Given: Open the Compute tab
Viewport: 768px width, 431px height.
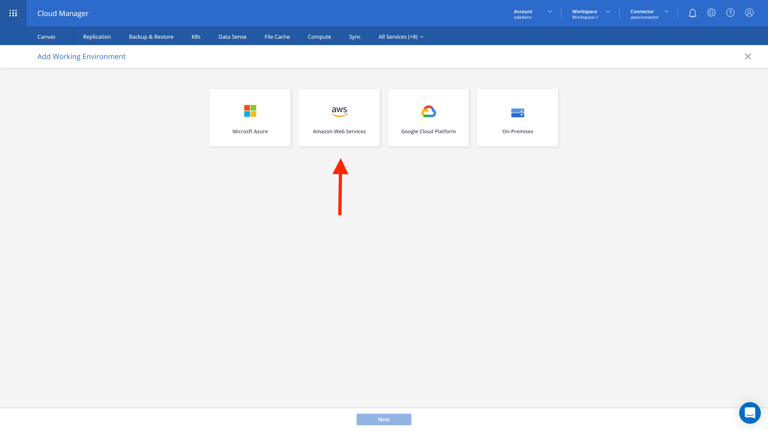Looking at the screenshot, I should tap(319, 37).
